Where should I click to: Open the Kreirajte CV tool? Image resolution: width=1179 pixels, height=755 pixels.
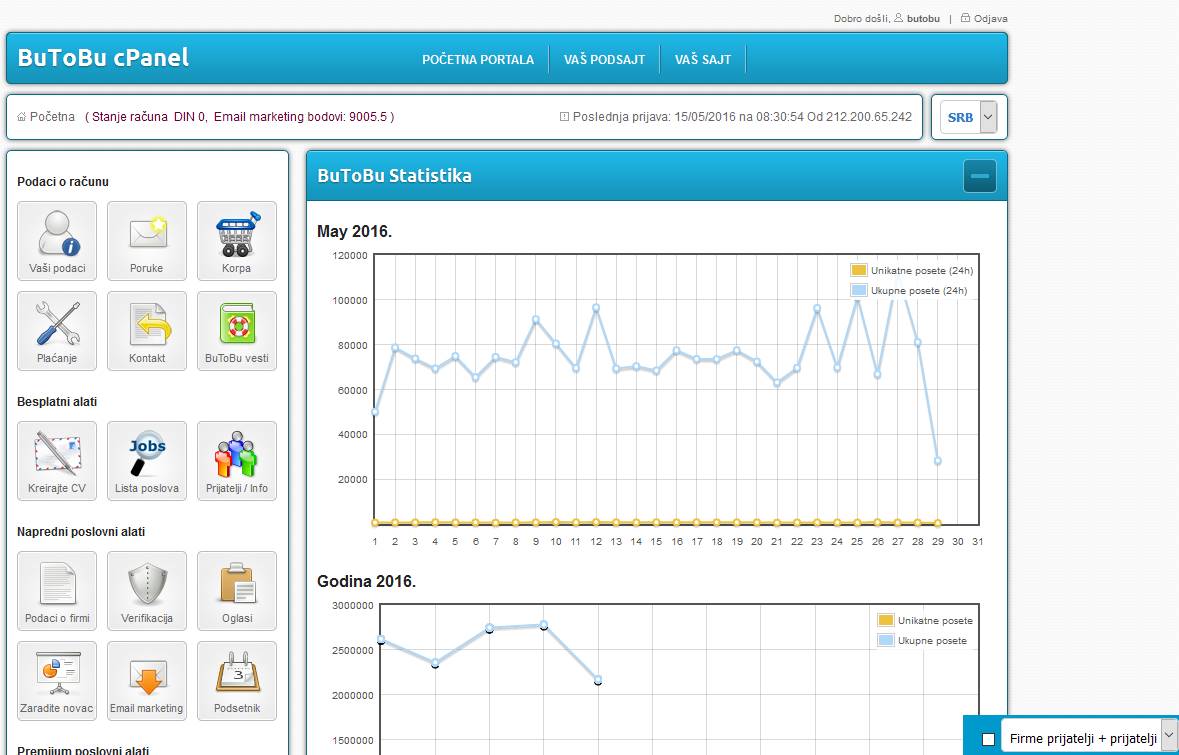click(56, 460)
